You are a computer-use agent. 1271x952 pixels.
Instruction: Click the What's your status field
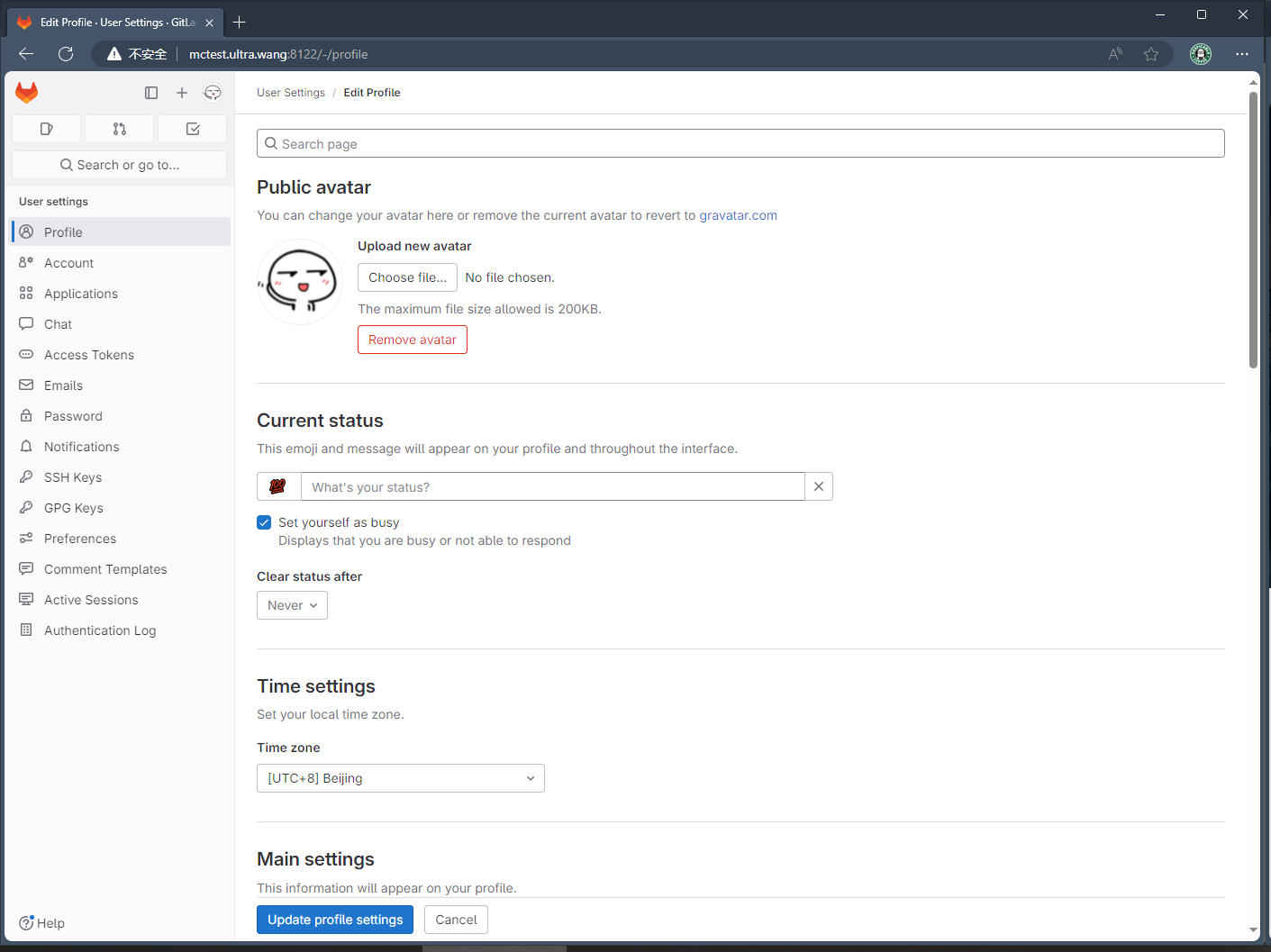coord(553,486)
